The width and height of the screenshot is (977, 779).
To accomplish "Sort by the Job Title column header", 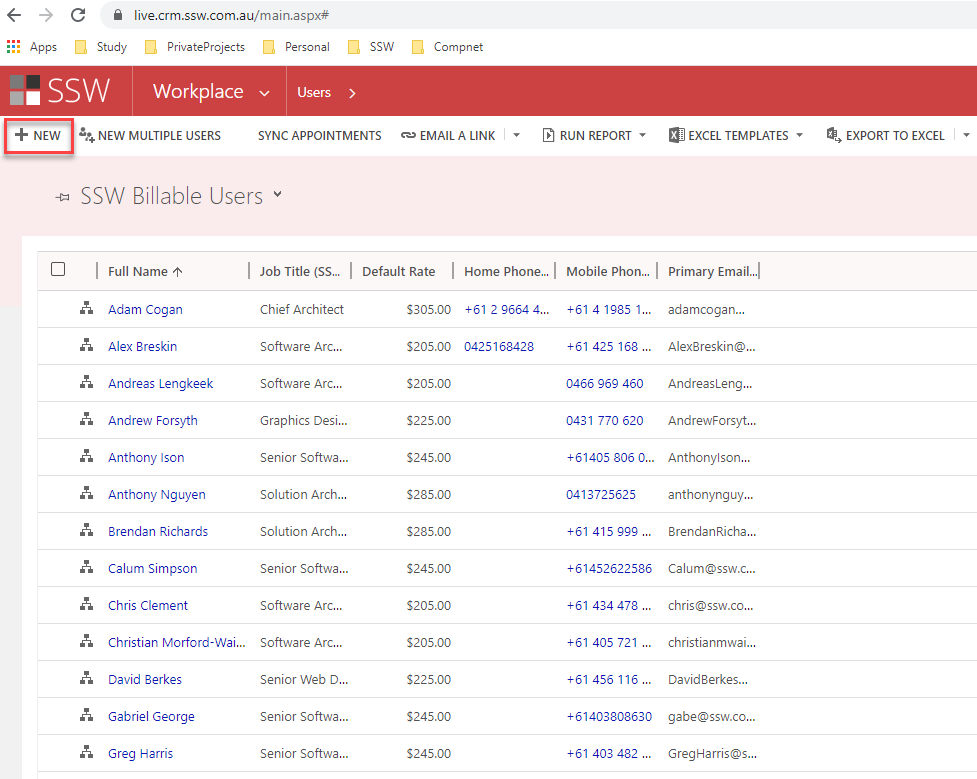I will [300, 272].
